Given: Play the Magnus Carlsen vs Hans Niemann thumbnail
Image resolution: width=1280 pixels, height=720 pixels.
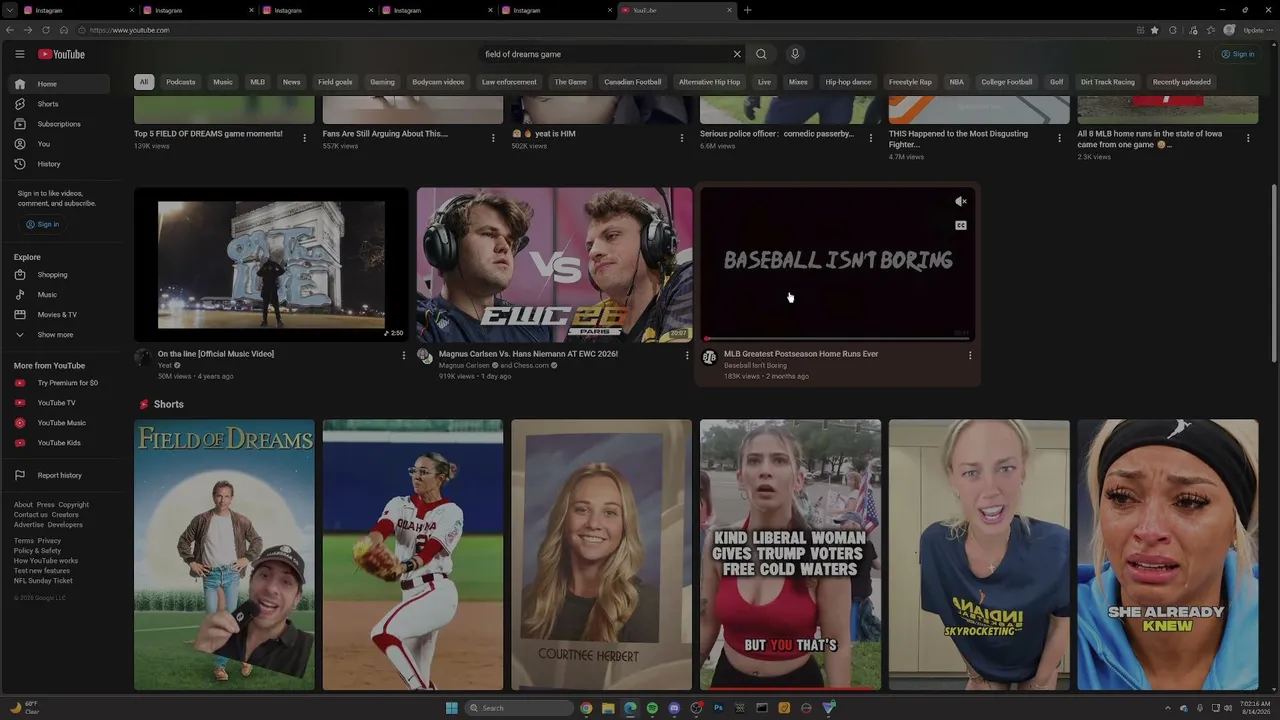Looking at the screenshot, I should point(554,265).
